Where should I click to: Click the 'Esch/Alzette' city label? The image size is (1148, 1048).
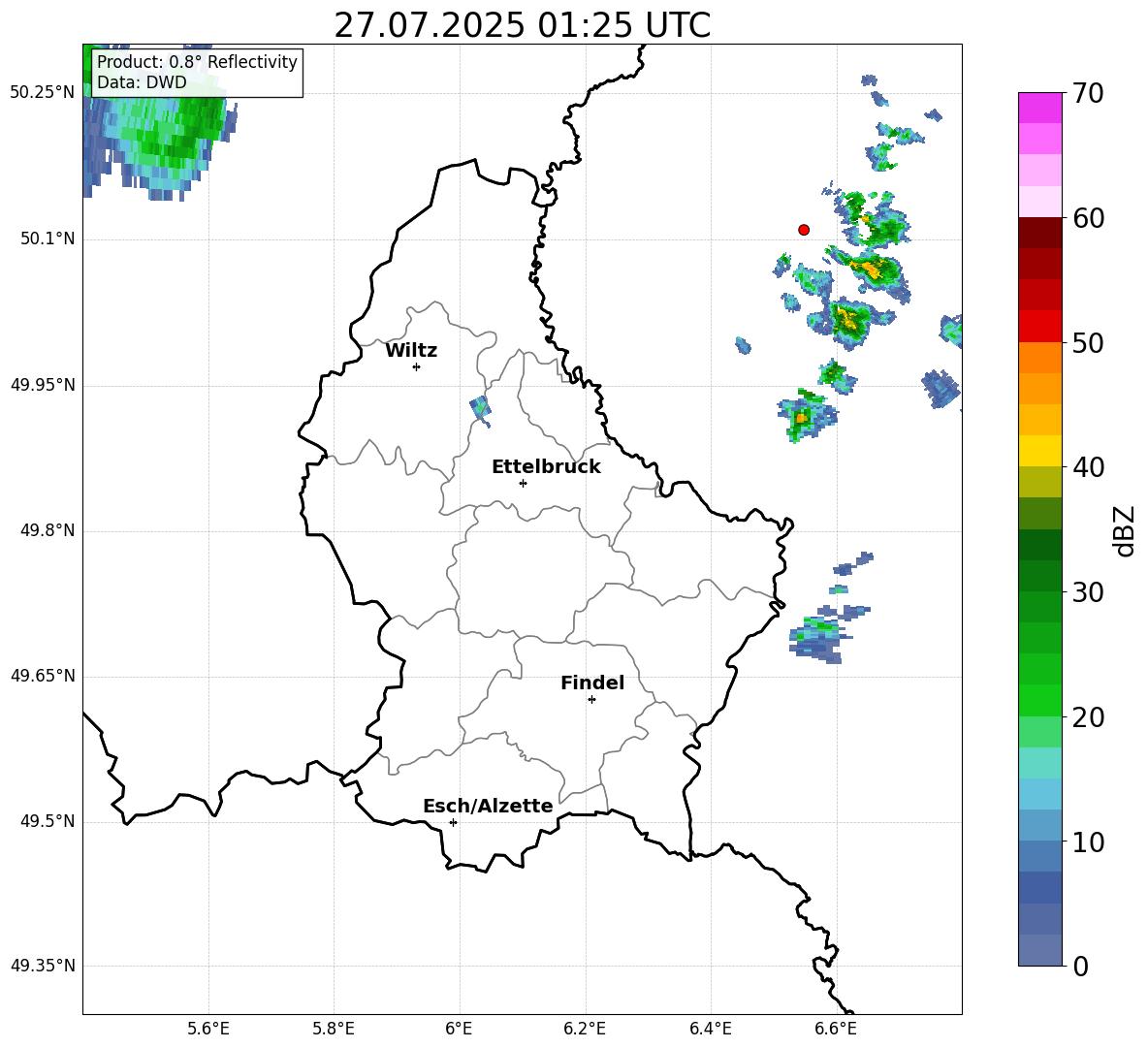(488, 806)
